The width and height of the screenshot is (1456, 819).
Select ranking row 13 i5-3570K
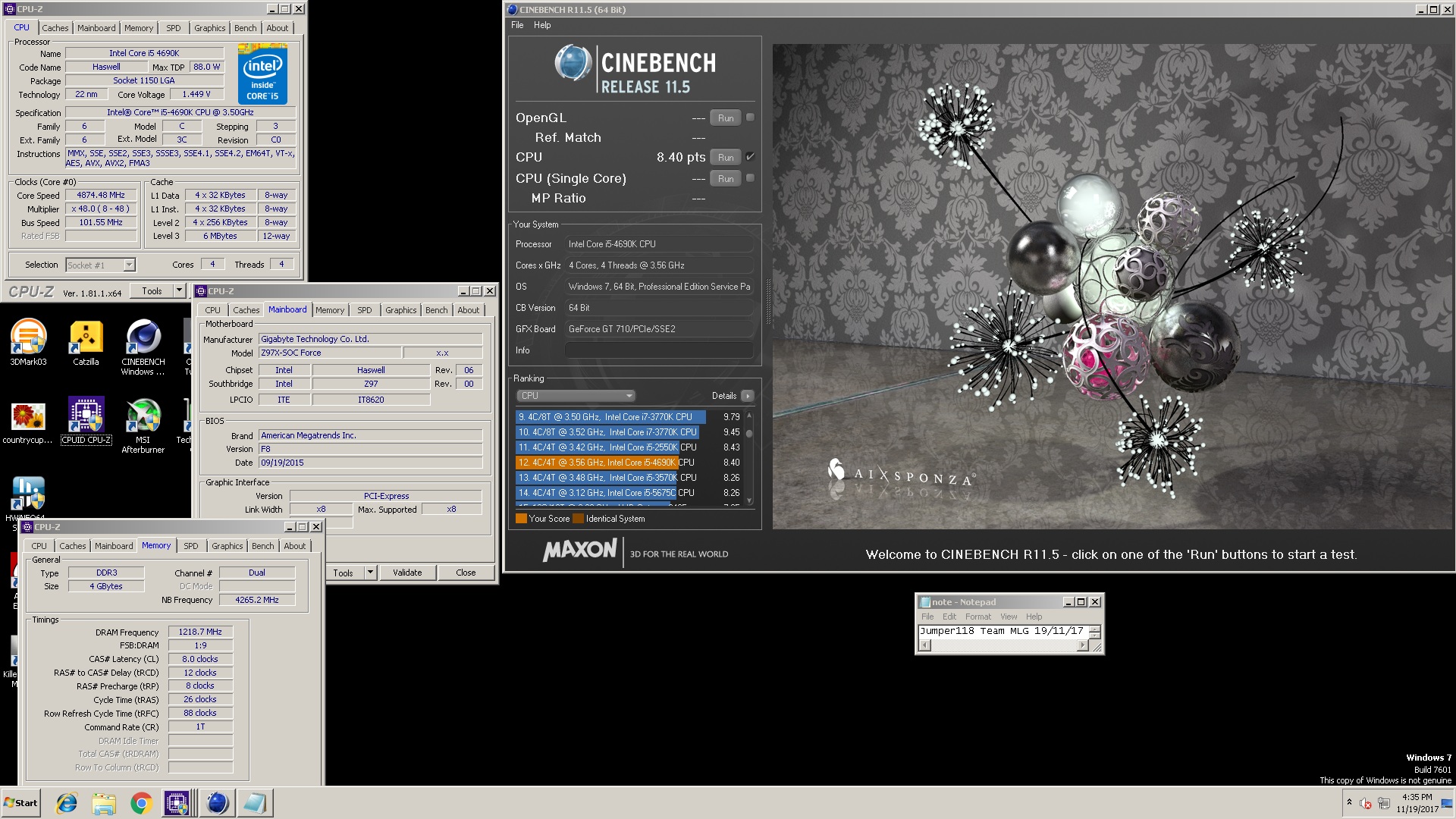tap(628, 478)
